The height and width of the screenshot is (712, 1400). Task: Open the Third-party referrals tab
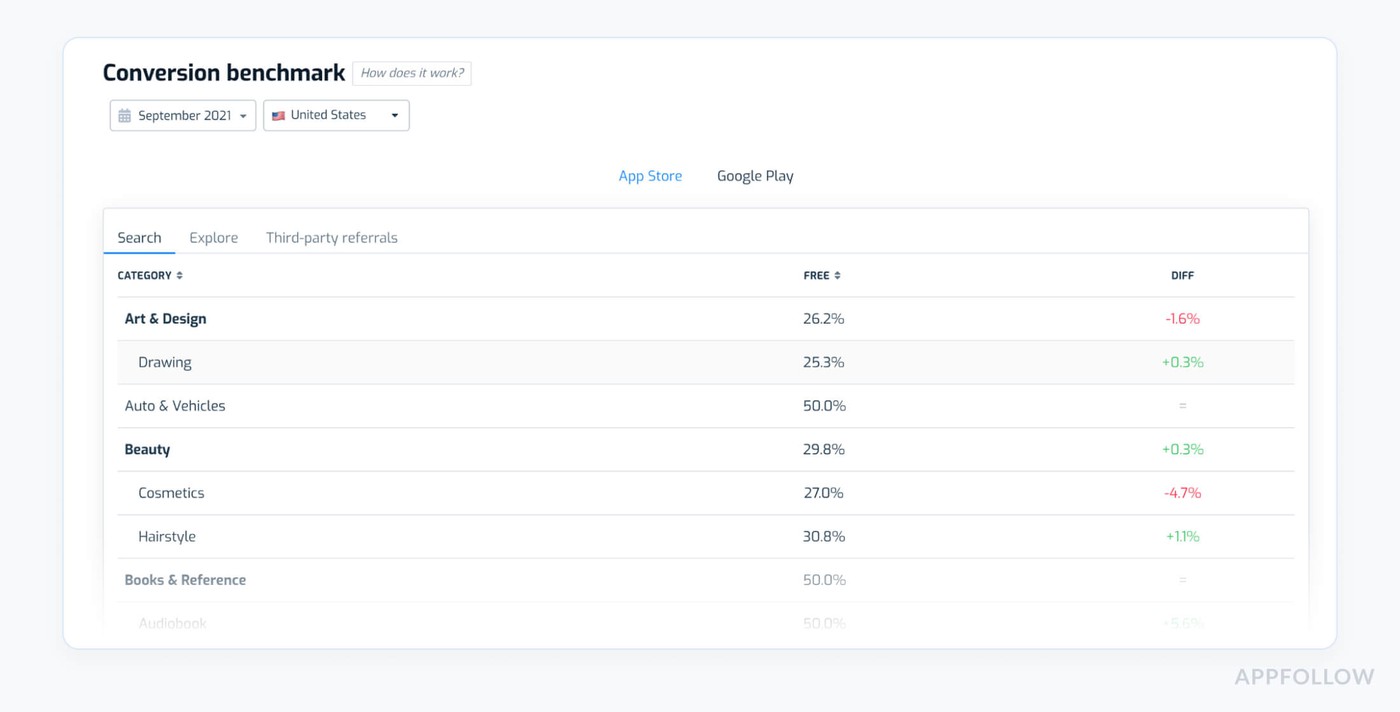(x=331, y=237)
